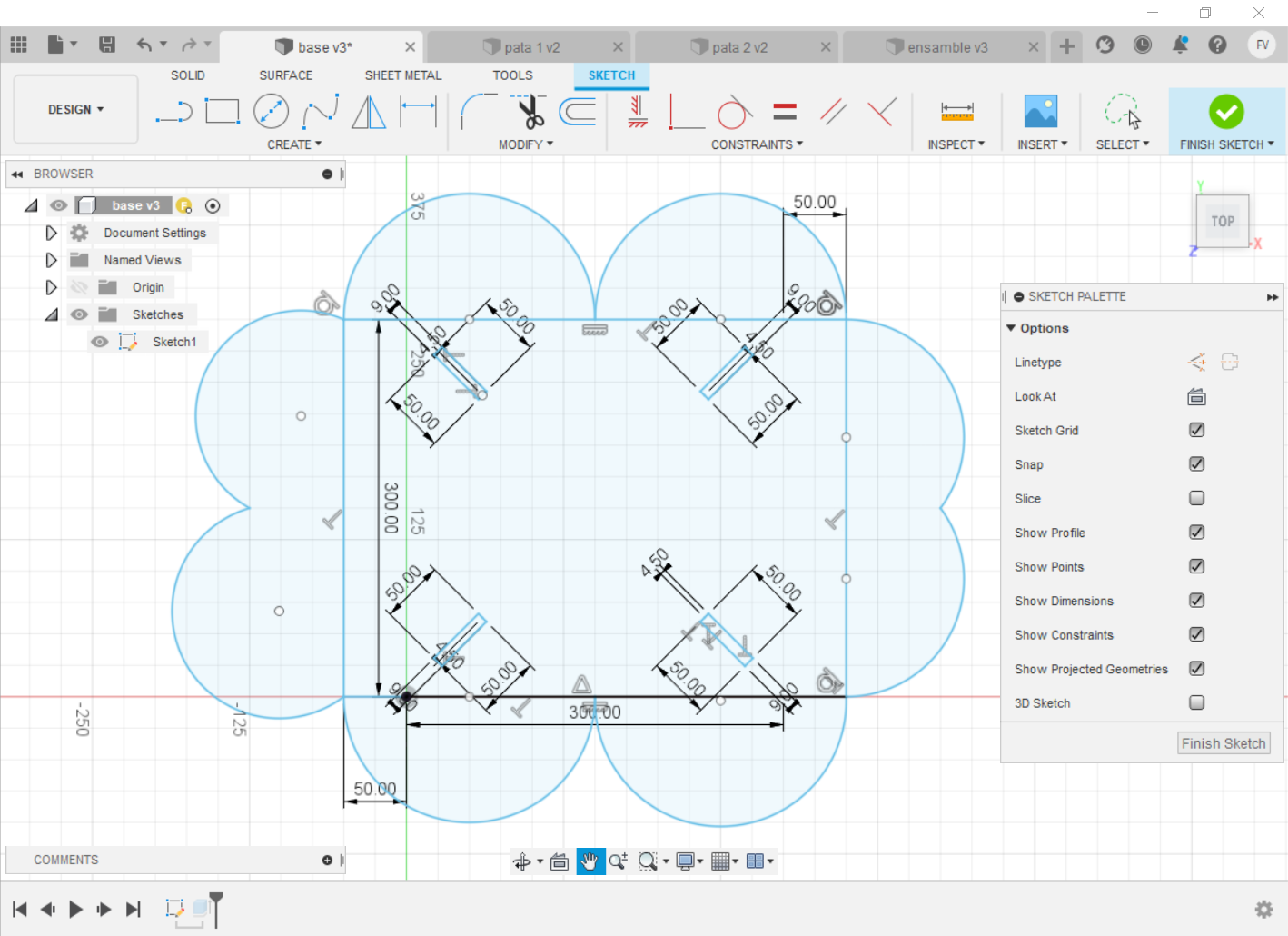Apply the Parallel constraint
The width and height of the screenshot is (1288, 936).
[833, 112]
